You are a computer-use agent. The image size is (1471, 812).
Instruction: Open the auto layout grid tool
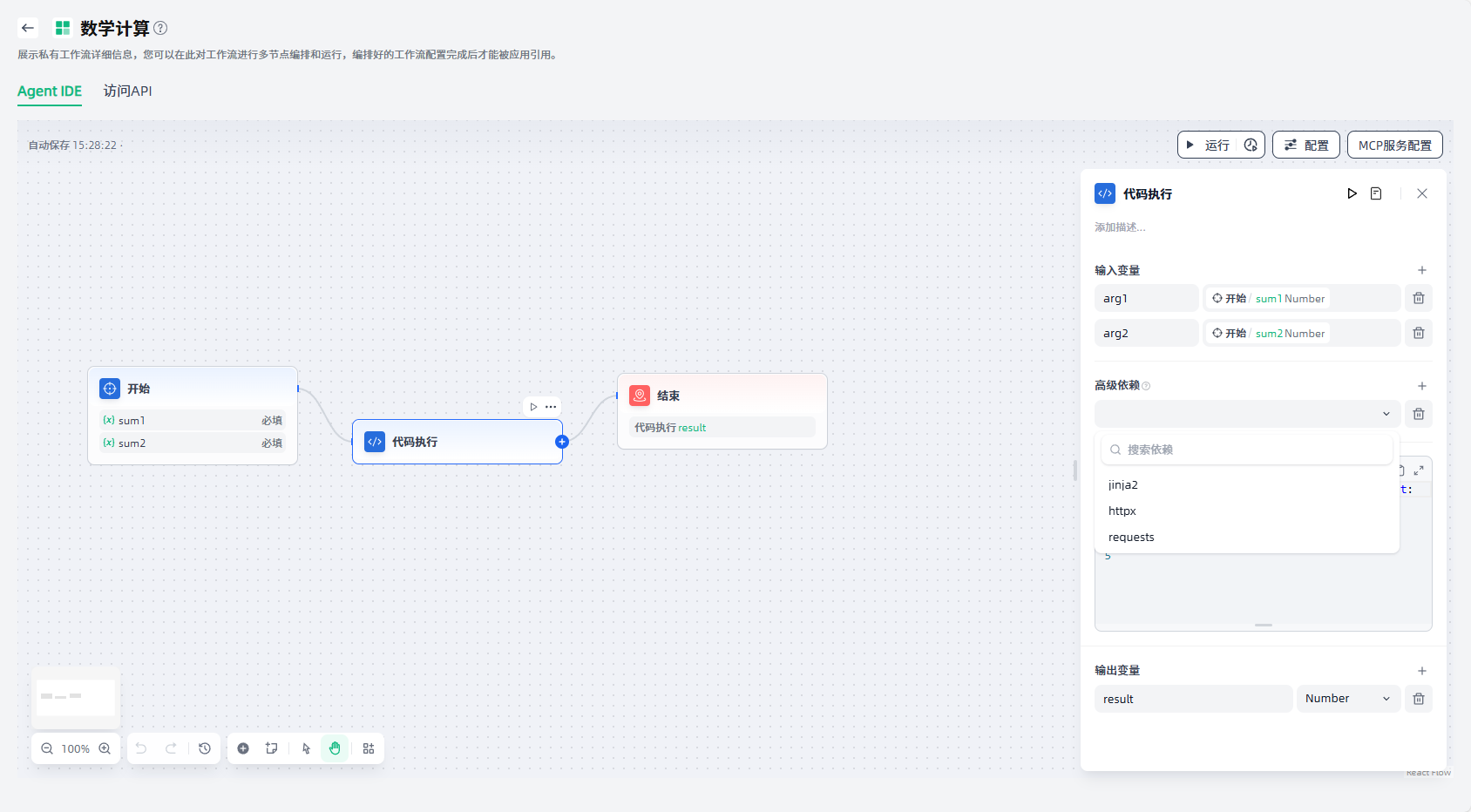(x=369, y=748)
